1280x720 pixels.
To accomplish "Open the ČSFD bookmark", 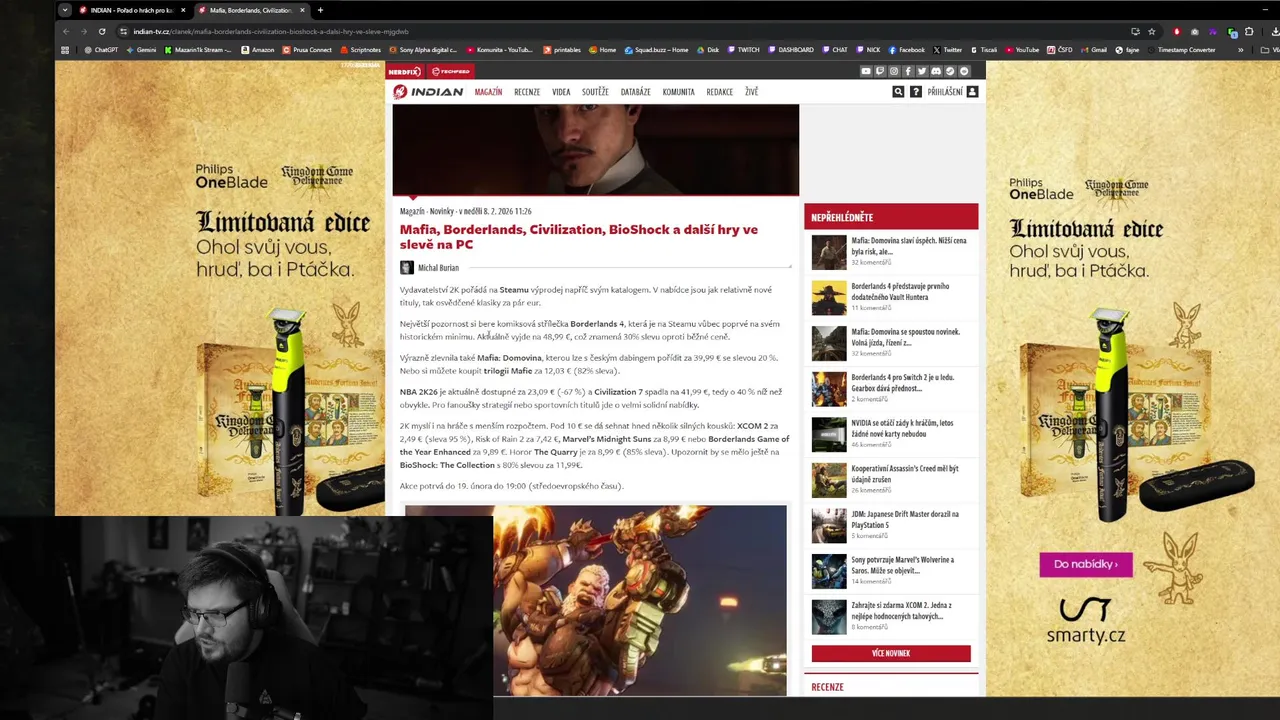I will pos(1060,50).
